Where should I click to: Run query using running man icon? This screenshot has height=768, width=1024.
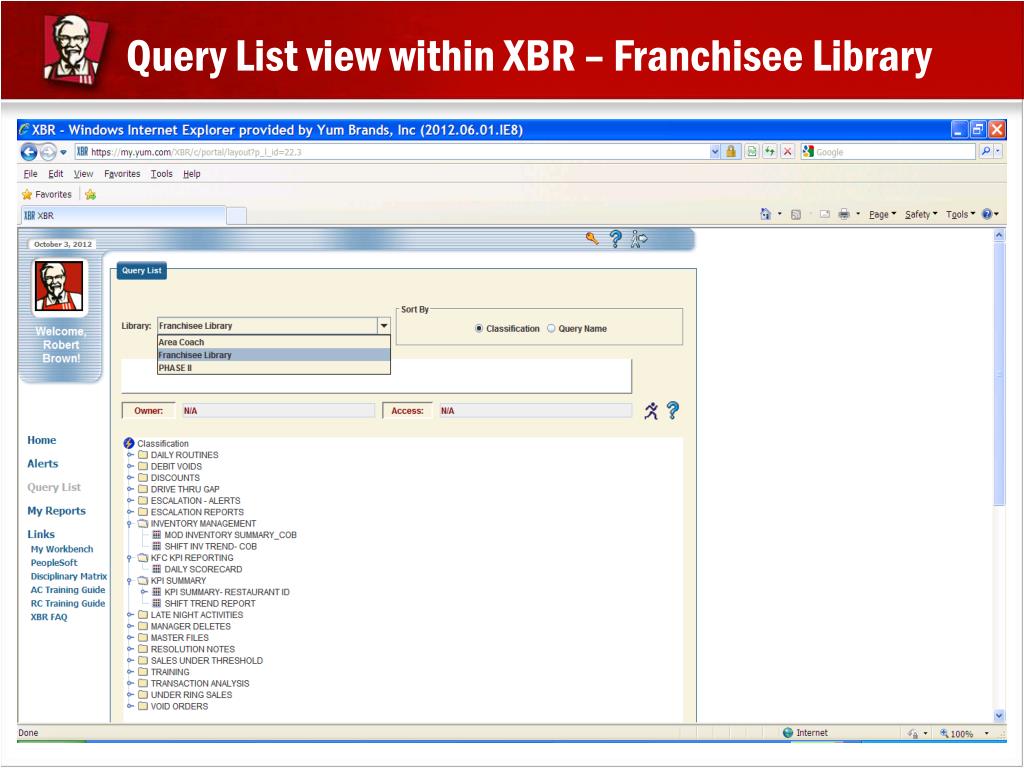click(651, 411)
